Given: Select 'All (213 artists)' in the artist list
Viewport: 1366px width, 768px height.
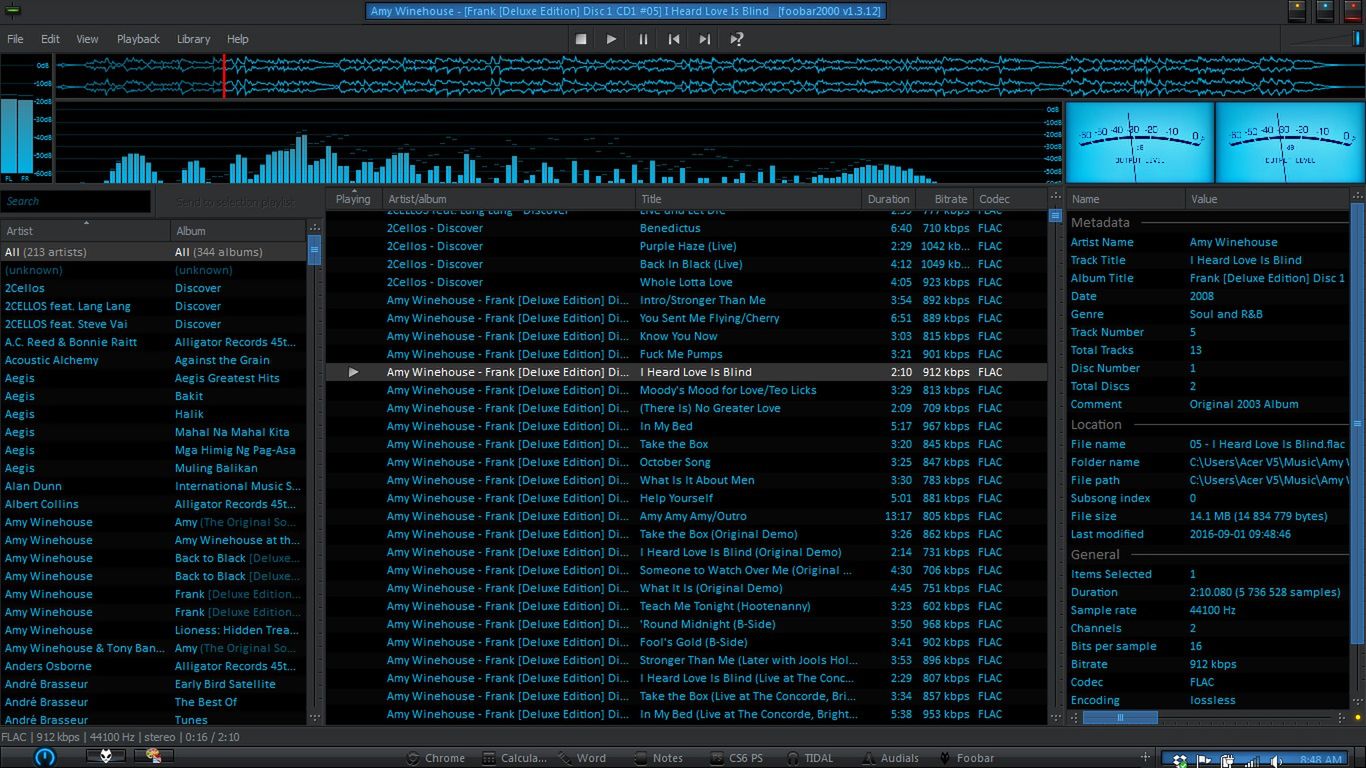Looking at the screenshot, I should pos(46,252).
